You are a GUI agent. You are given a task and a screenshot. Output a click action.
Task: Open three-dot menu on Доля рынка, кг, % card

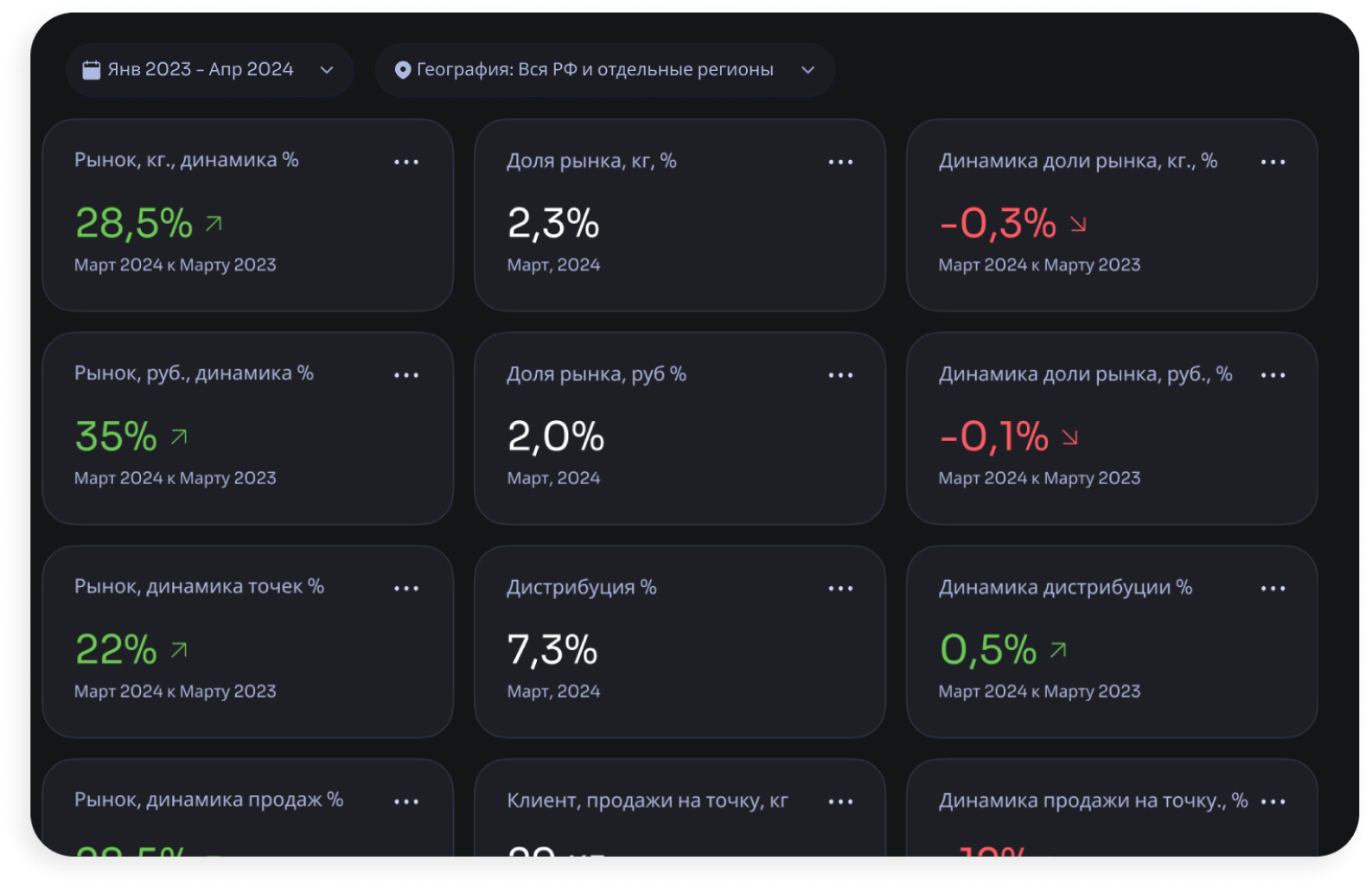(840, 162)
